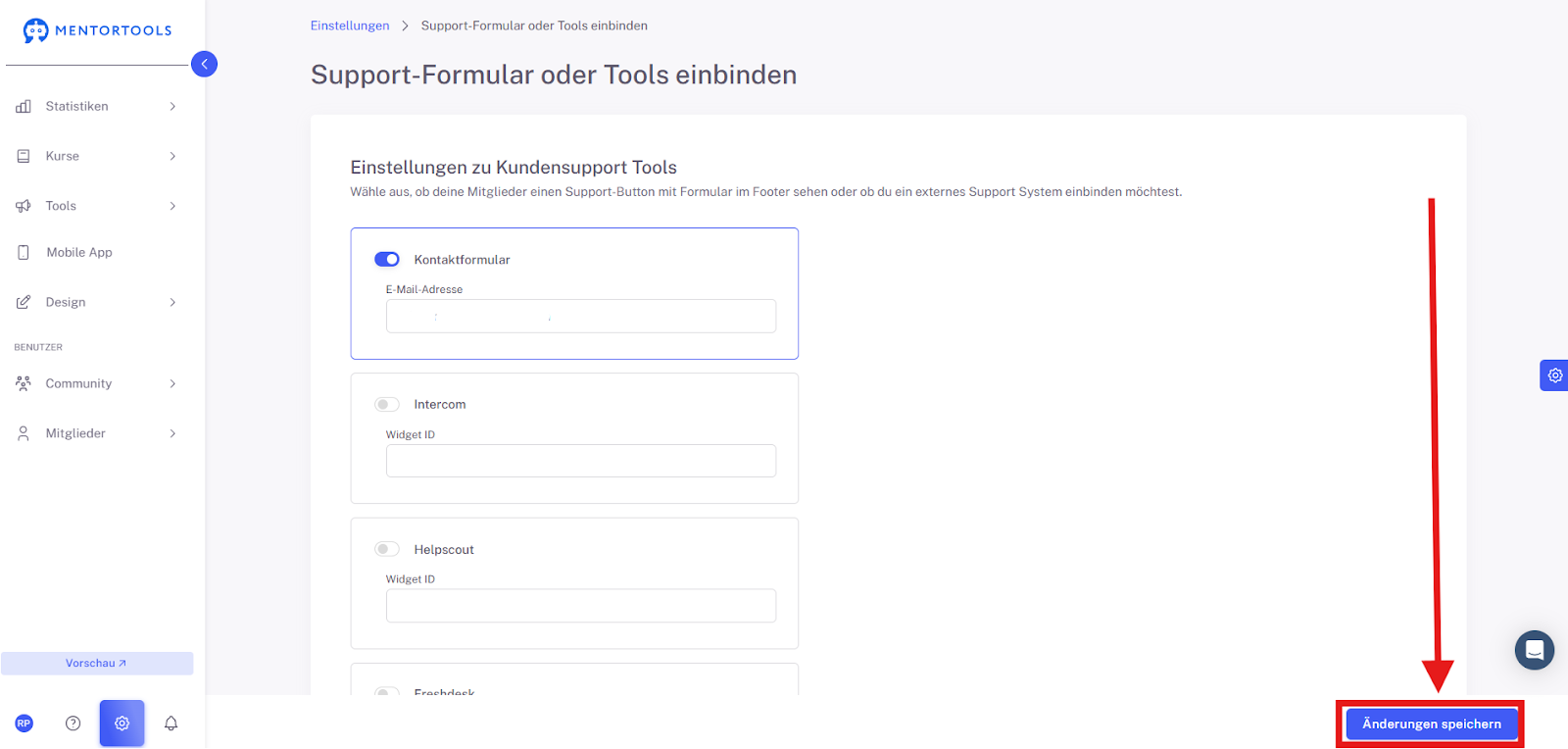Click the Helpscout label
The height and width of the screenshot is (749, 1568).
tap(444, 550)
